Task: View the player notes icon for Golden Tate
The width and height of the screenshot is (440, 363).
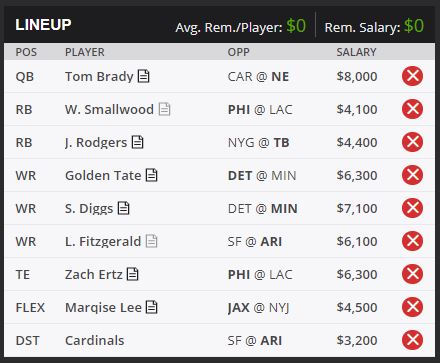Action: [152, 175]
